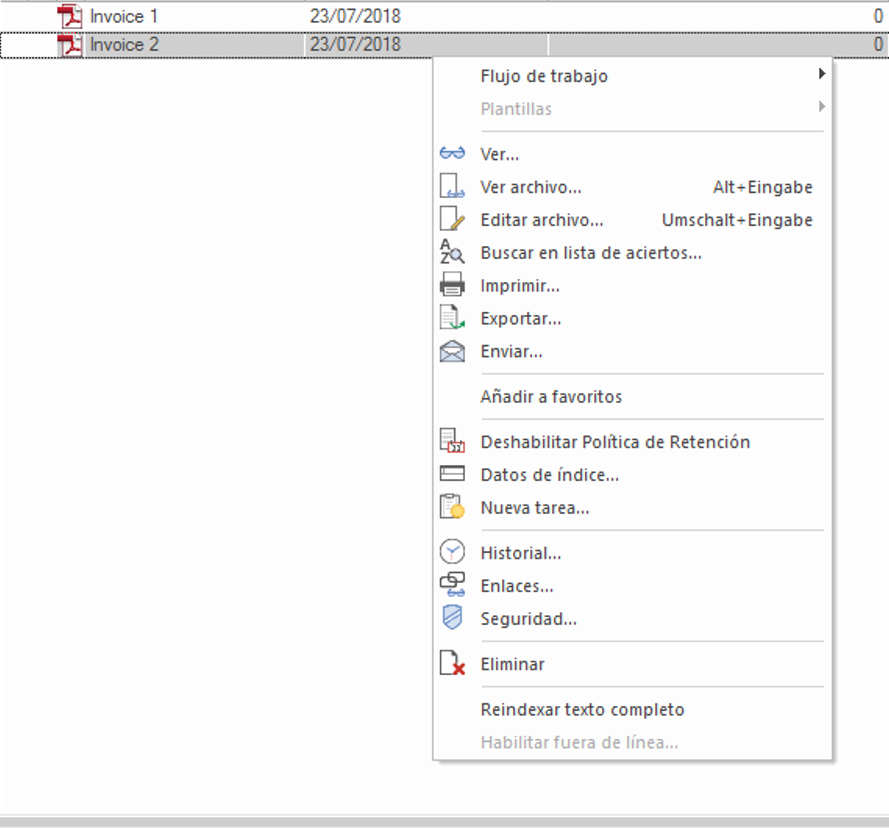Choose Ver... from the context menu
889x828 pixels.
633,154
